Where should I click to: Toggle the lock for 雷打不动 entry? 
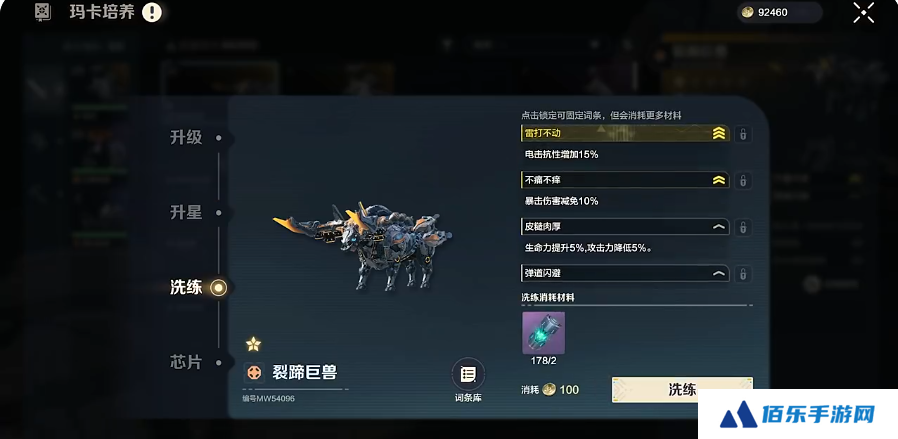coord(743,135)
